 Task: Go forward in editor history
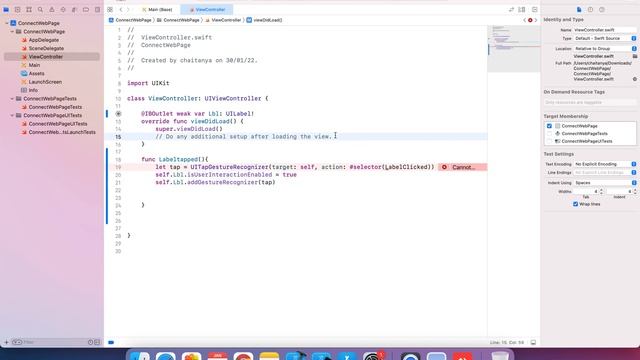click(128, 9)
